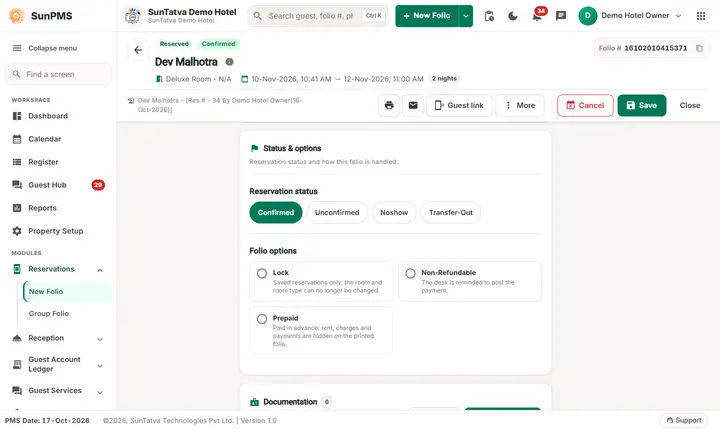Open New Folio dropdown arrow
This screenshot has width=720, height=430.
pyautogui.click(x=466, y=16)
